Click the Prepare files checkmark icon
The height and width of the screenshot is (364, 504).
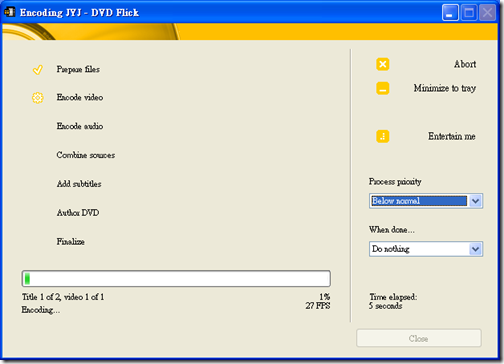click(x=38, y=69)
